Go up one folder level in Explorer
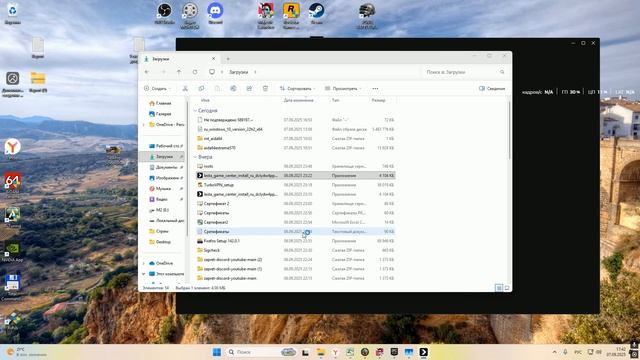This screenshot has width=640, height=360. click(179, 72)
